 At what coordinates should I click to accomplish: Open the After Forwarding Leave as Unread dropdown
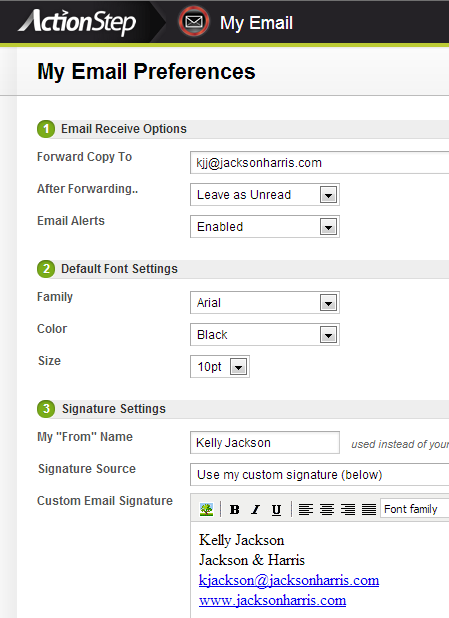pyautogui.click(x=265, y=195)
